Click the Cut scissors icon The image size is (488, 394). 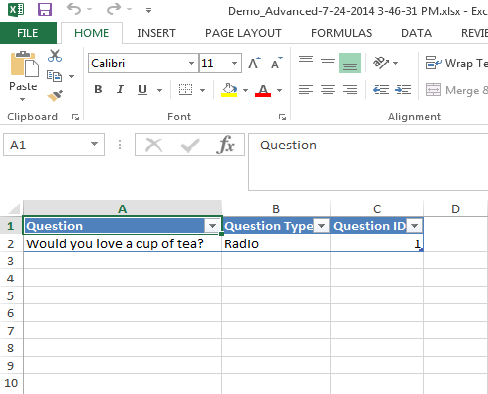pyautogui.click(x=55, y=56)
